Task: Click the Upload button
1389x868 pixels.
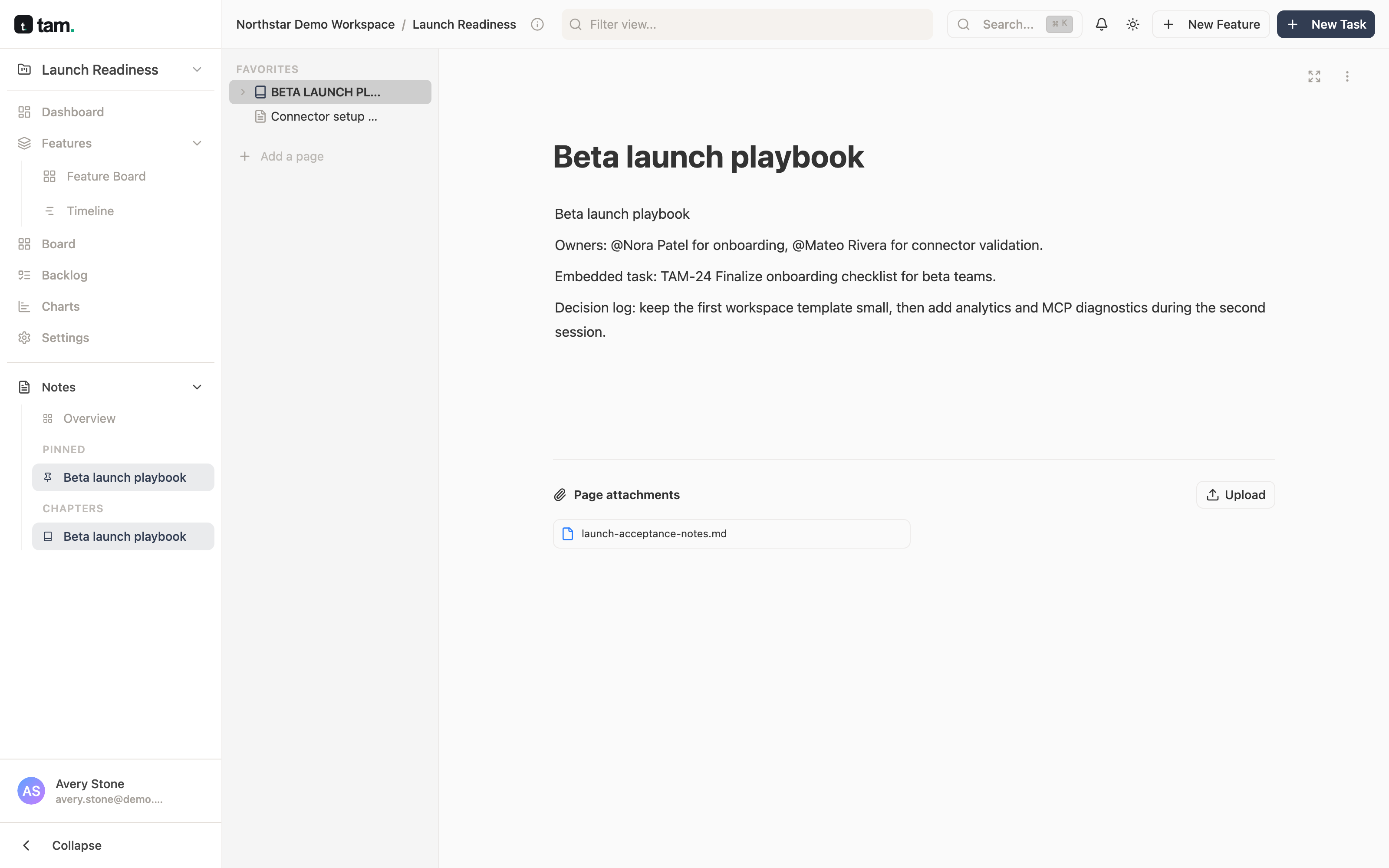Action: (x=1235, y=495)
